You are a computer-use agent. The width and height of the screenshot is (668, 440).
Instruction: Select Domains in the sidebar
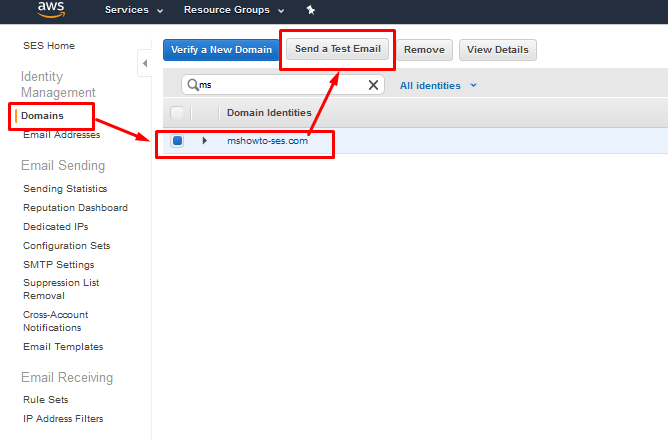point(42,116)
